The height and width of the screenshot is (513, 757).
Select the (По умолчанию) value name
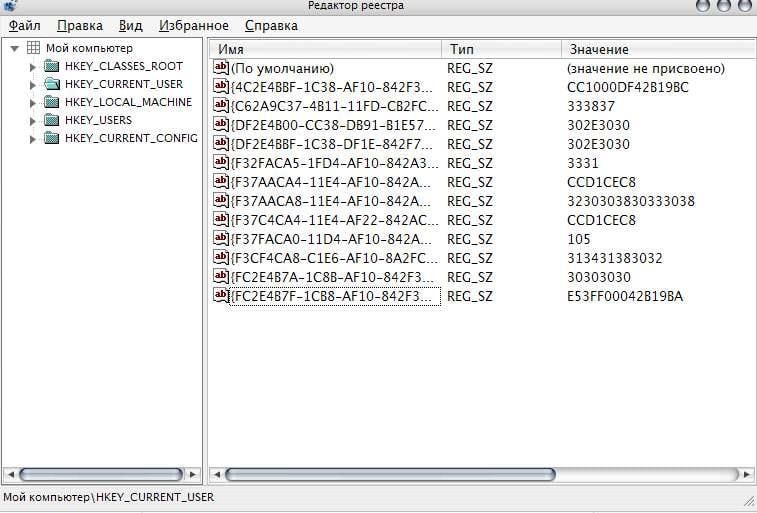coord(282,69)
